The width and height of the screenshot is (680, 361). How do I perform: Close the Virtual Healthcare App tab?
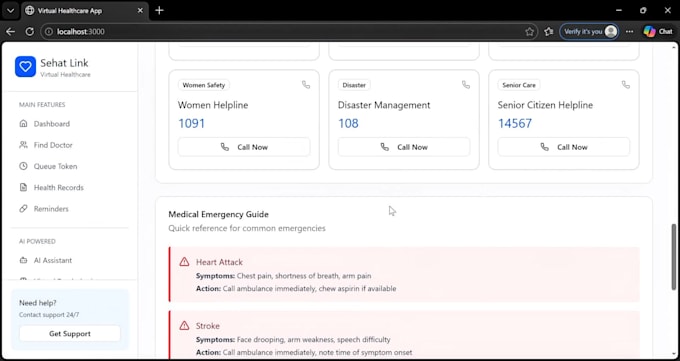click(x=140, y=10)
